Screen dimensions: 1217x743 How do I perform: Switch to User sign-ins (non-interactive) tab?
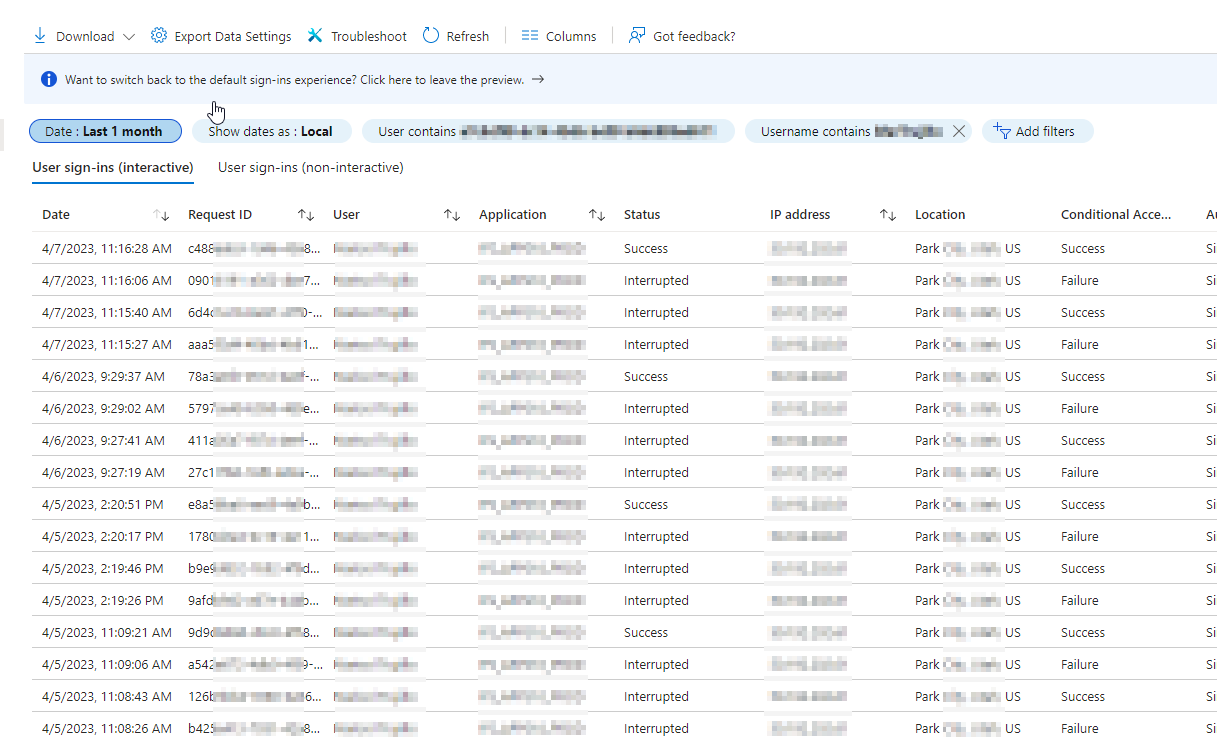tap(311, 168)
